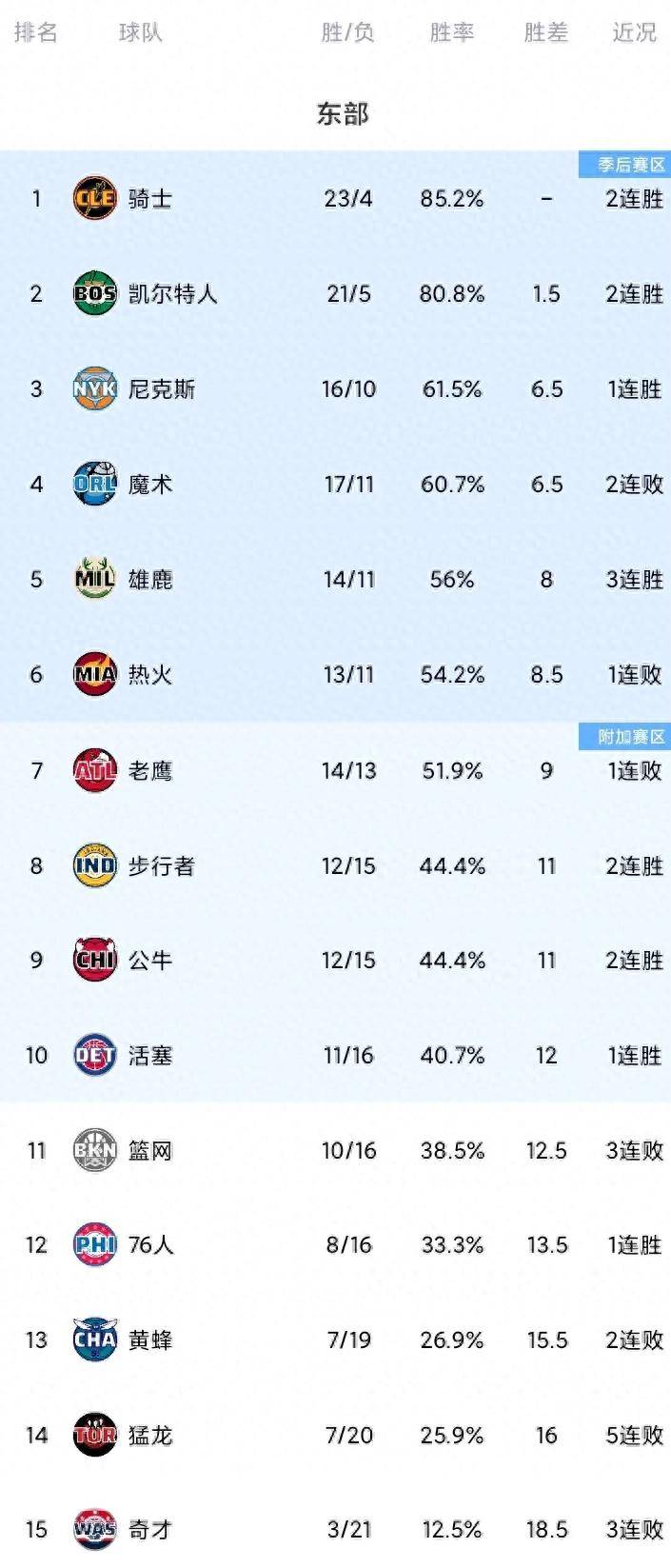Click the Magic ORL team logo

95,484
